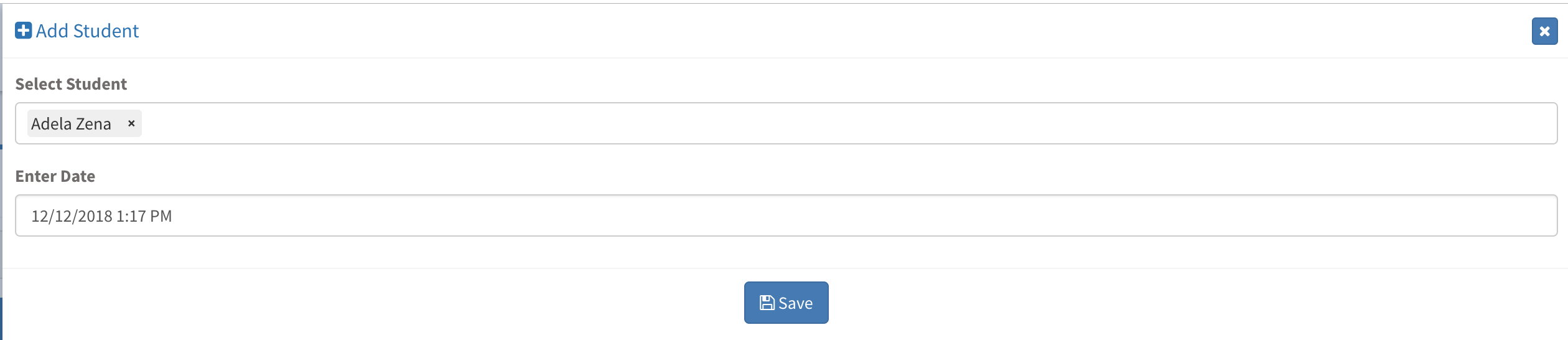Remove the Adela Zena selection tag
The image size is (1568, 340).
click(x=131, y=123)
